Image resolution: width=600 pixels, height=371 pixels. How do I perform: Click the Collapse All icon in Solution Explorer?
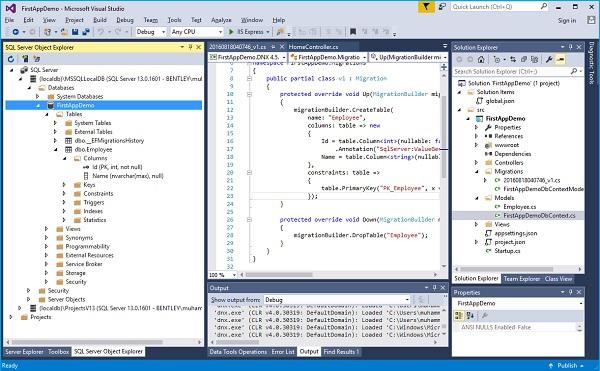523,60
